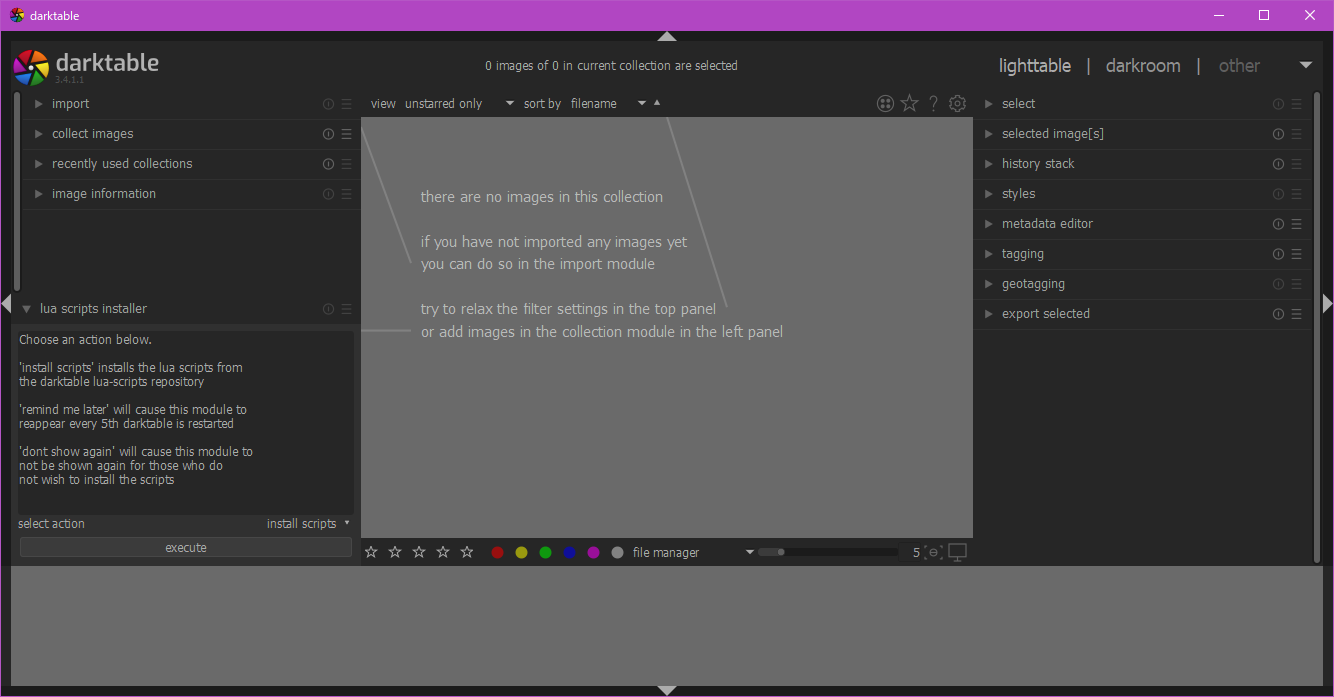The image size is (1334, 697).
Task: Switch to the darkroom view
Action: click(x=1142, y=66)
